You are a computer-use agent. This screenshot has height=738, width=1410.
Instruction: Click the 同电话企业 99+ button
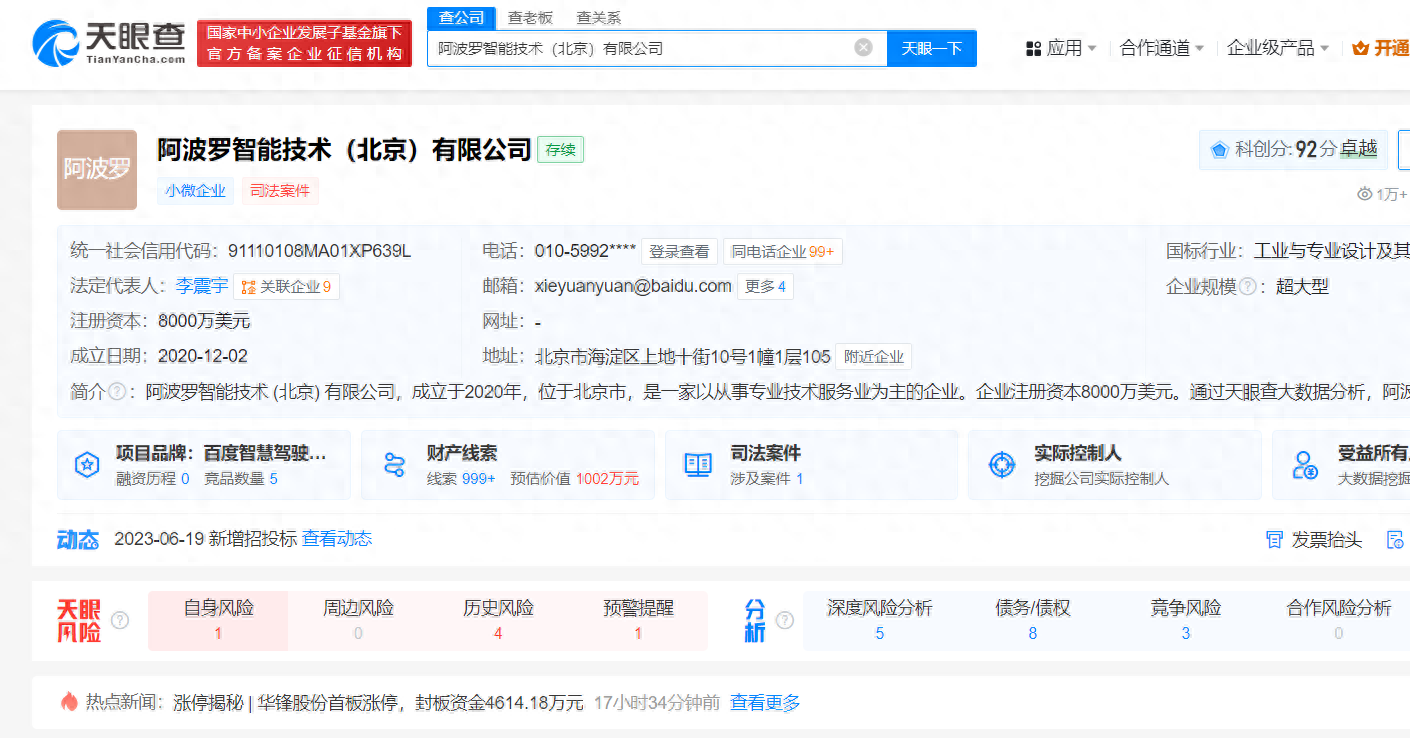(x=783, y=252)
